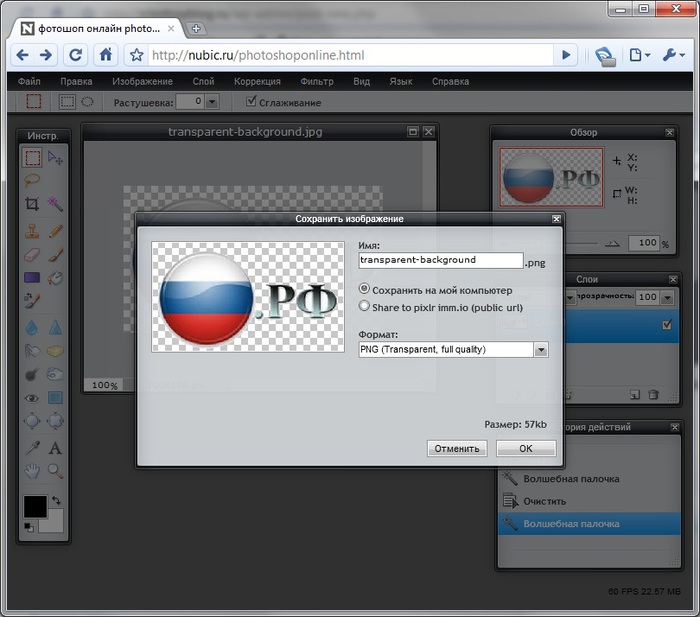Open the Формат dropdown in save dialog
This screenshot has width=700, height=617.
point(542,350)
